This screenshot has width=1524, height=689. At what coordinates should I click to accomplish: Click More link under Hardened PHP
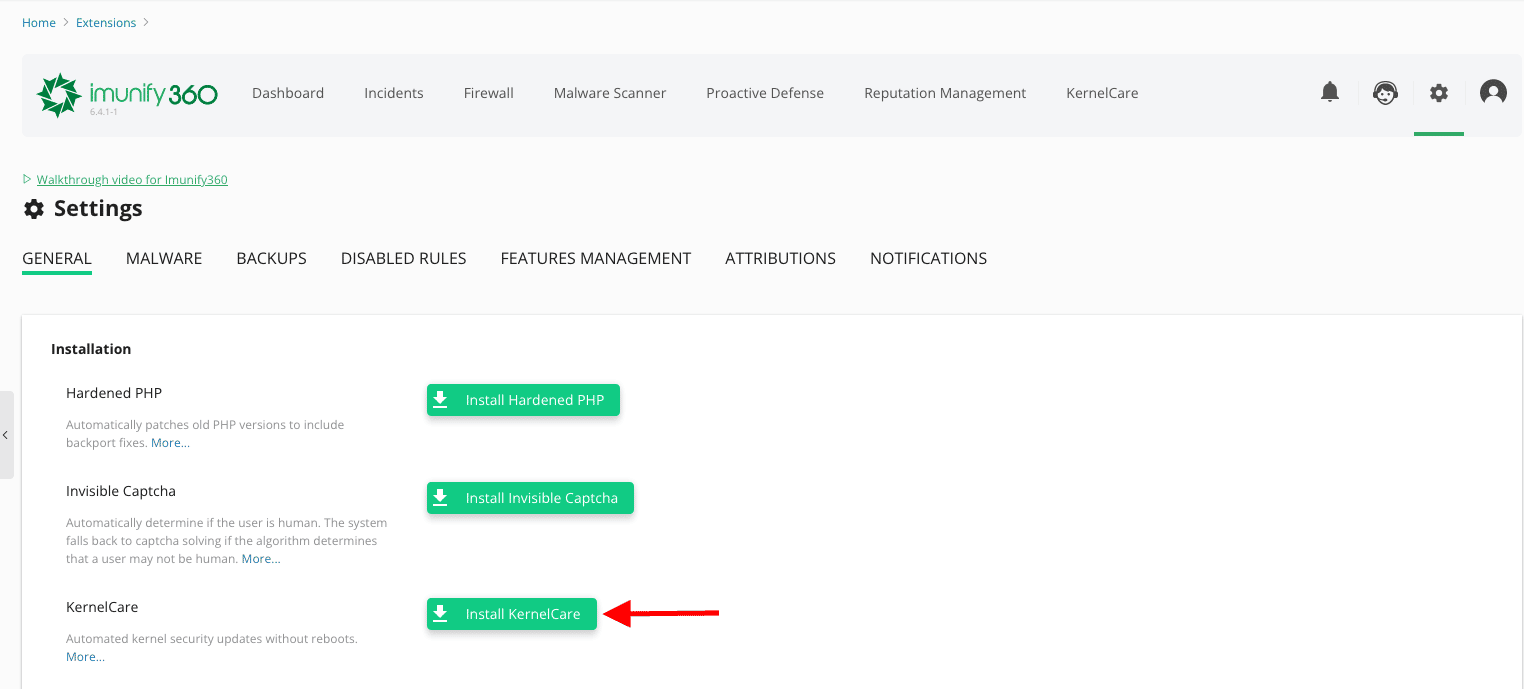coord(170,443)
